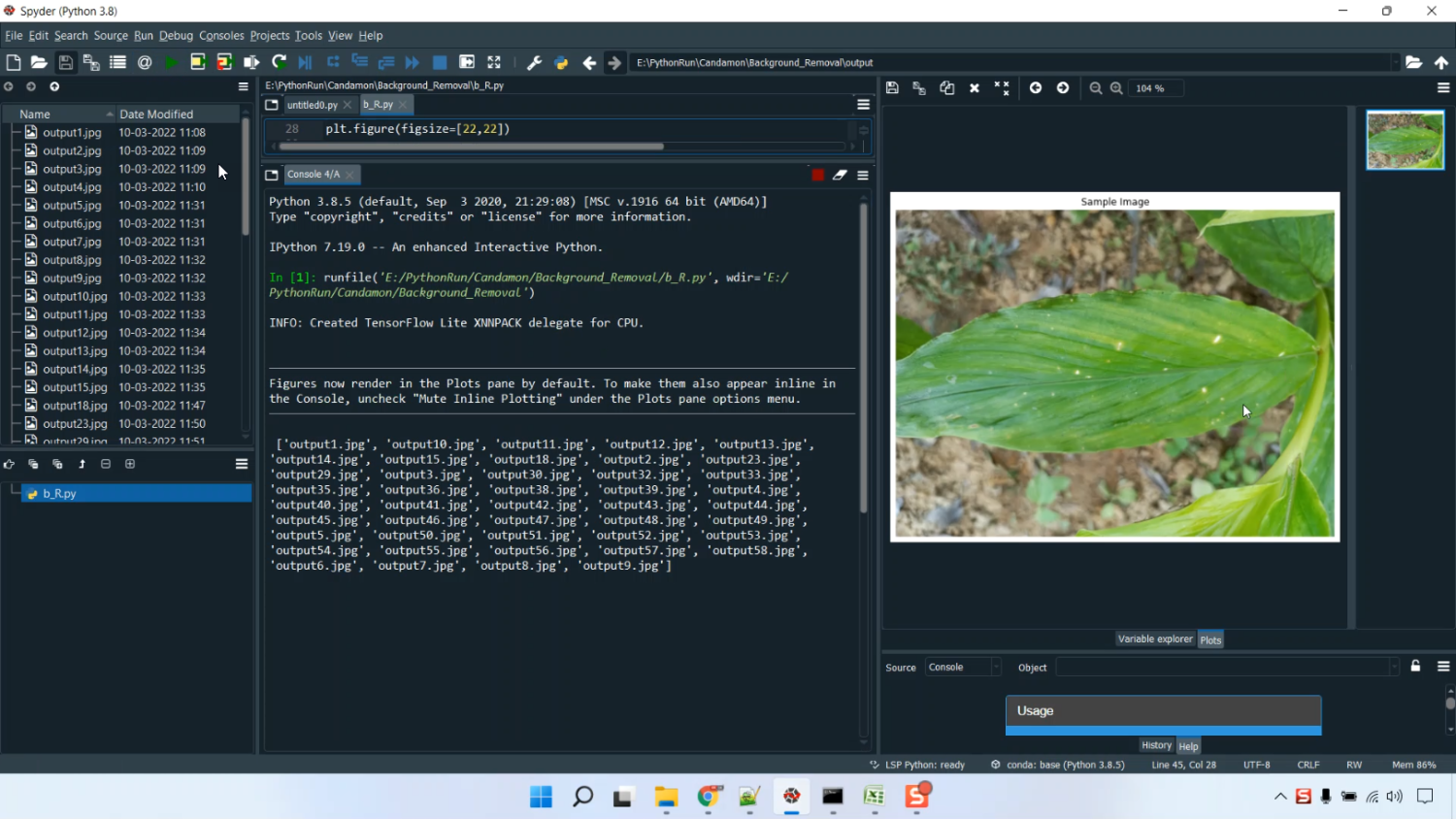Image resolution: width=1456 pixels, height=819 pixels.
Task: Open the Debug menu
Action: 176,36
